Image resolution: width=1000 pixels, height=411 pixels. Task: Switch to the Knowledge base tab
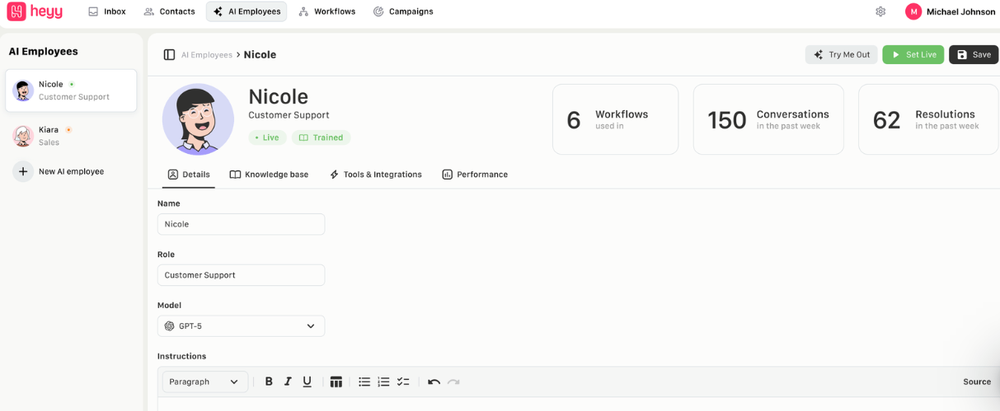tap(269, 174)
